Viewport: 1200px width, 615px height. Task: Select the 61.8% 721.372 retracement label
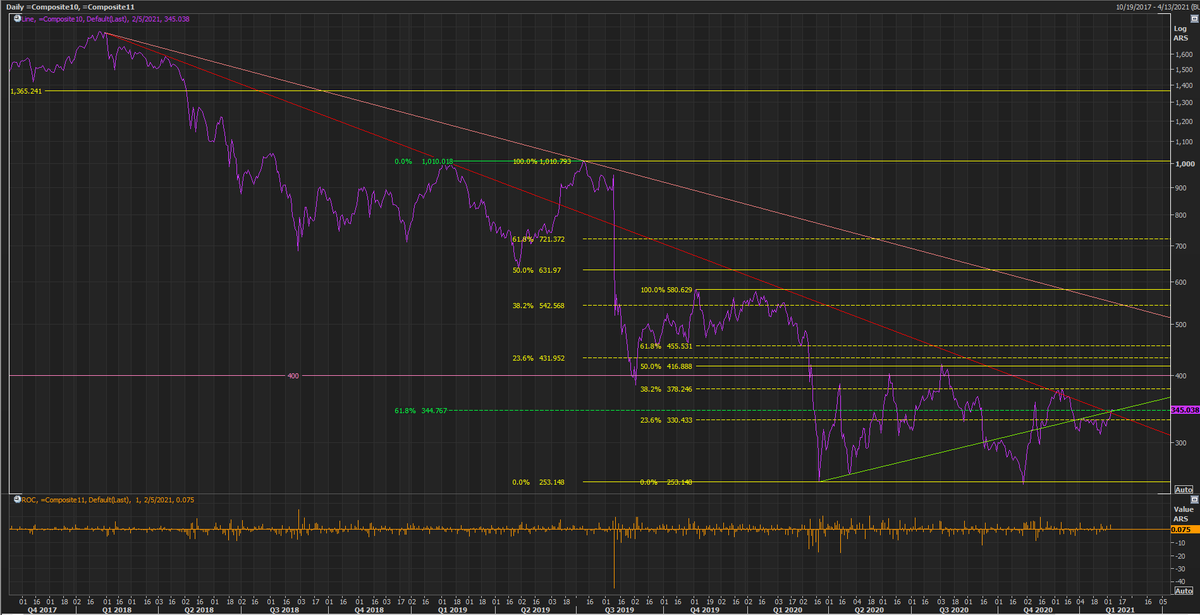click(538, 239)
